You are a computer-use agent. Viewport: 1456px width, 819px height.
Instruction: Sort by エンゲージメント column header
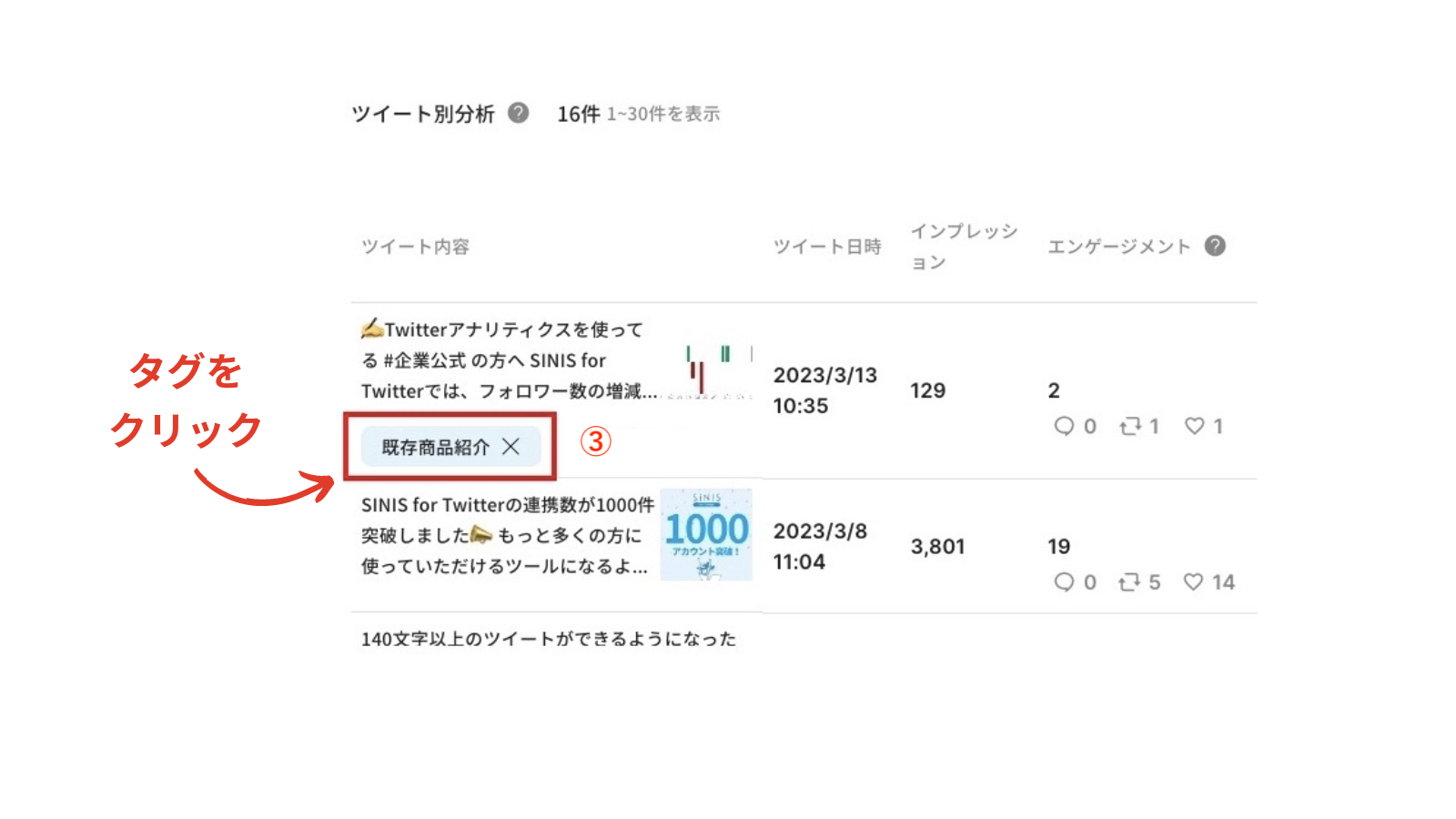1118,247
